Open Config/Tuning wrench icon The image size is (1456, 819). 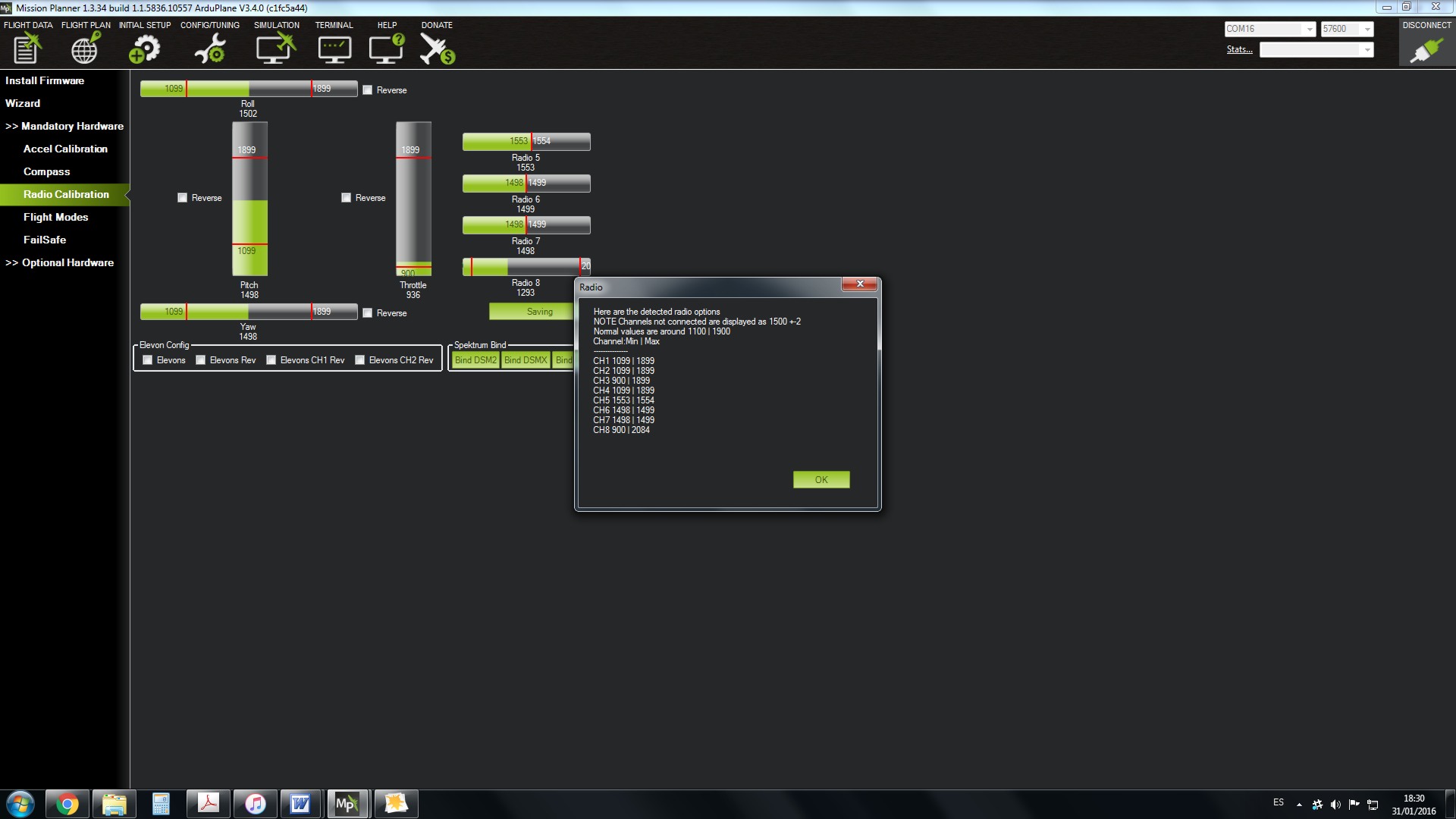(x=209, y=48)
